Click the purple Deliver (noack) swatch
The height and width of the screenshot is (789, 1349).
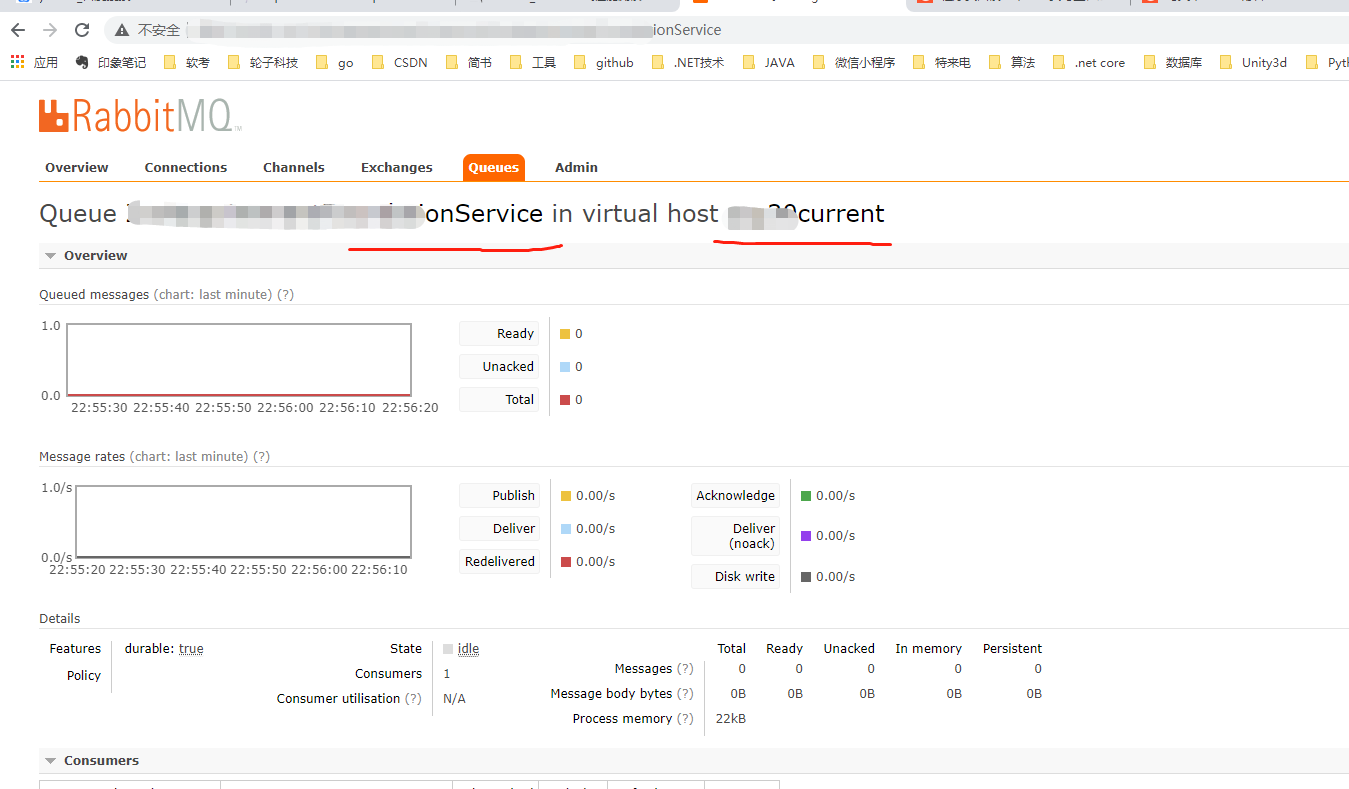(806, 536)
